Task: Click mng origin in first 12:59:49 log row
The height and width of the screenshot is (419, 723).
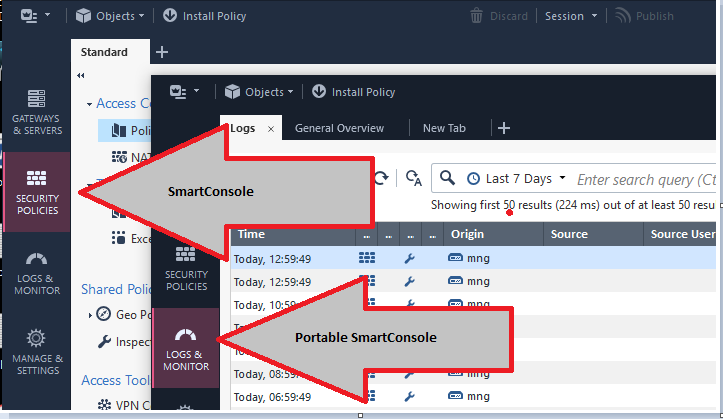Action: click(x=468, y=258)
